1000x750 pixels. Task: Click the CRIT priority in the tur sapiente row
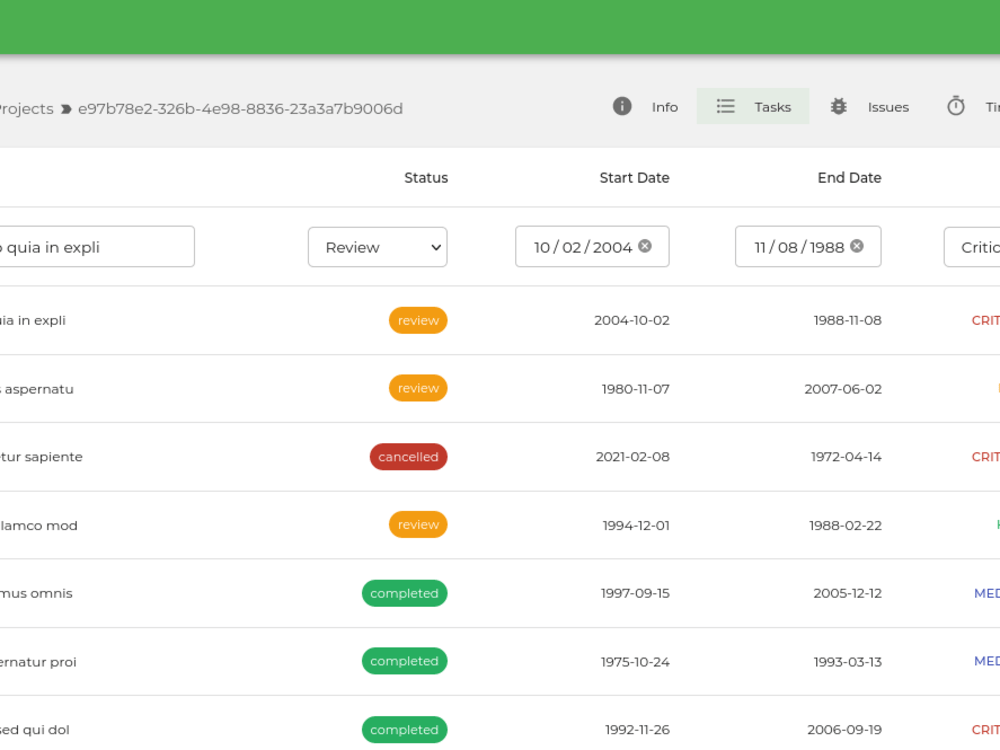(985, 457)
